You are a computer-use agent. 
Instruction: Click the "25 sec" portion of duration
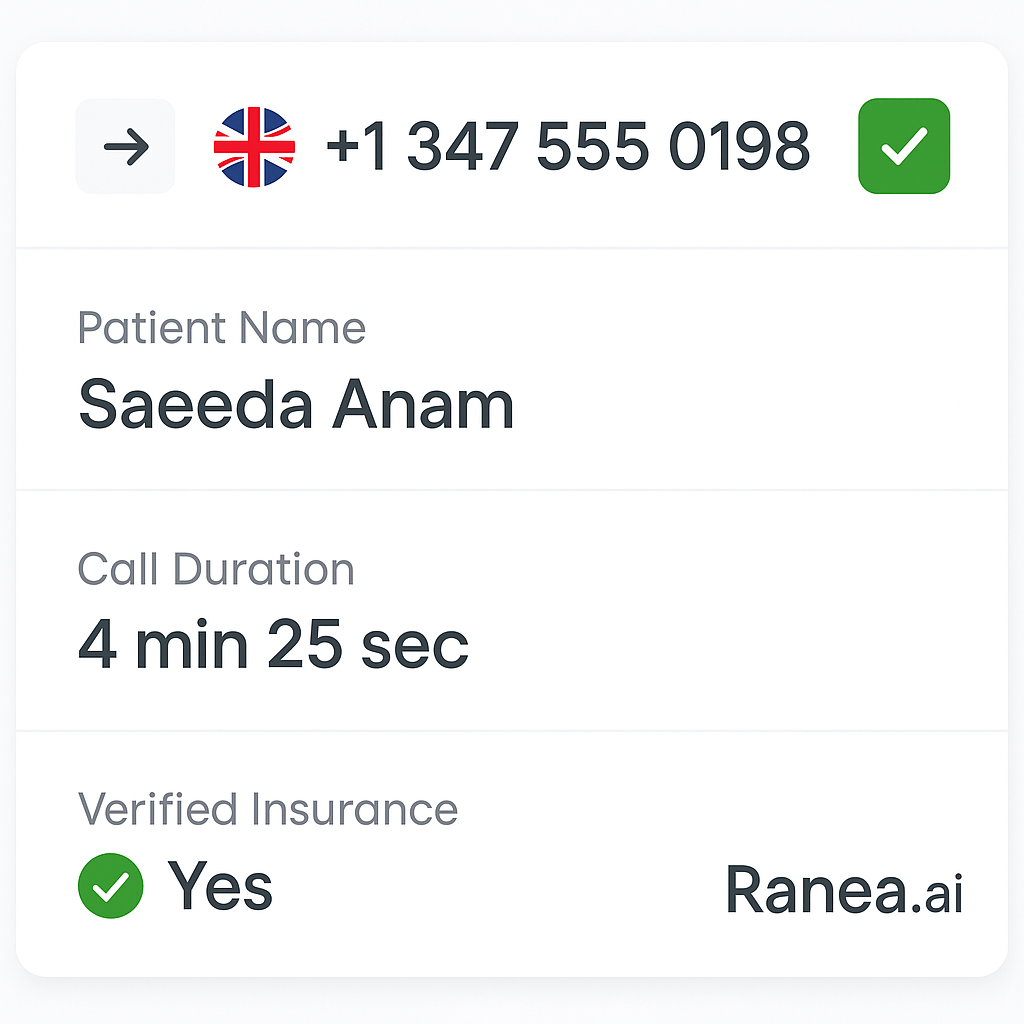[x=368, y=645]
